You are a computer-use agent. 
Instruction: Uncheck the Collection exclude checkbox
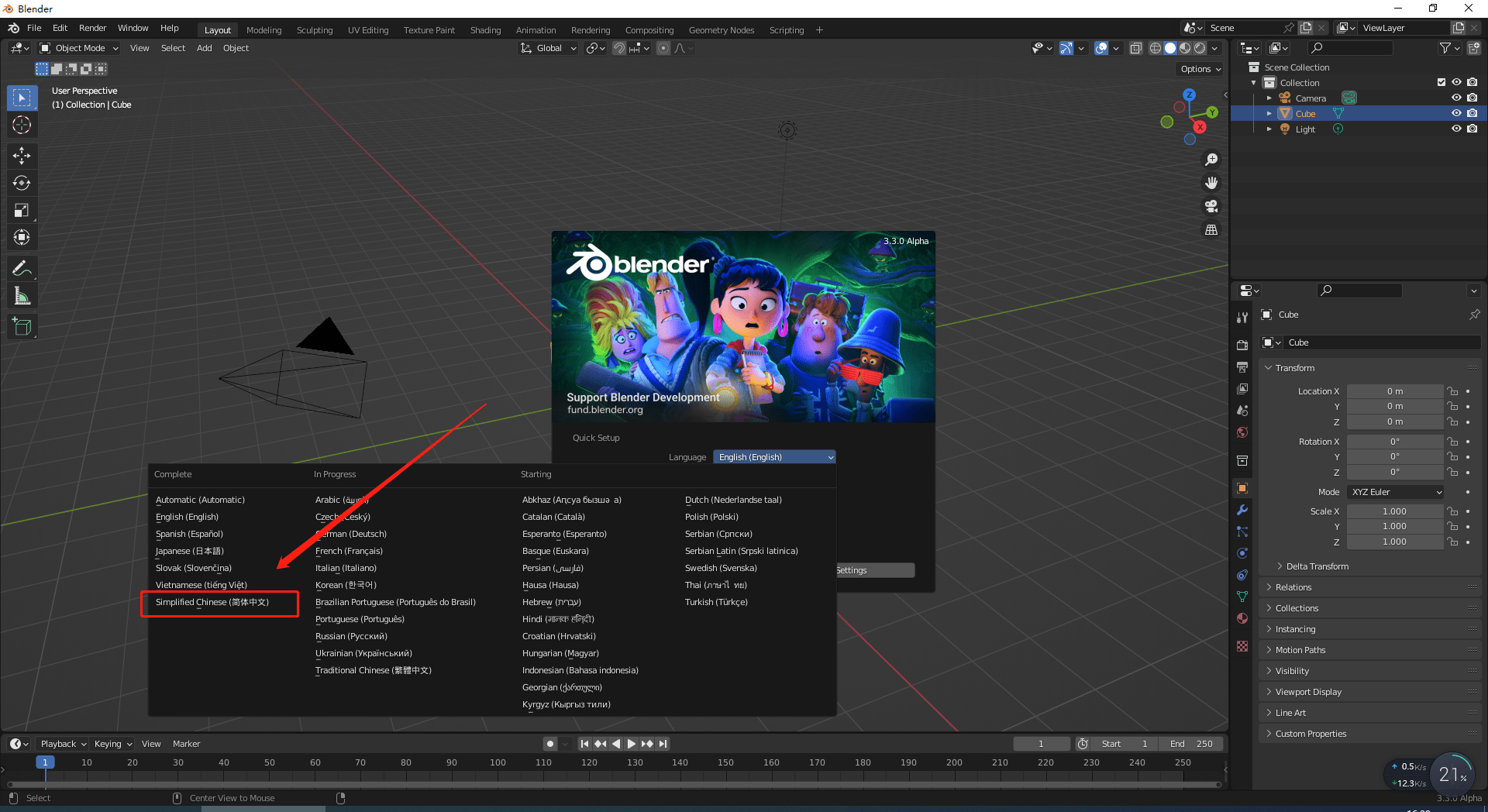tap(1441, 82)
